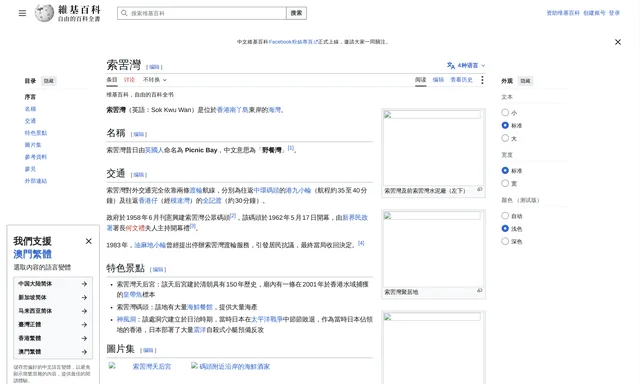Close the language variant popup

coord(89,241)
